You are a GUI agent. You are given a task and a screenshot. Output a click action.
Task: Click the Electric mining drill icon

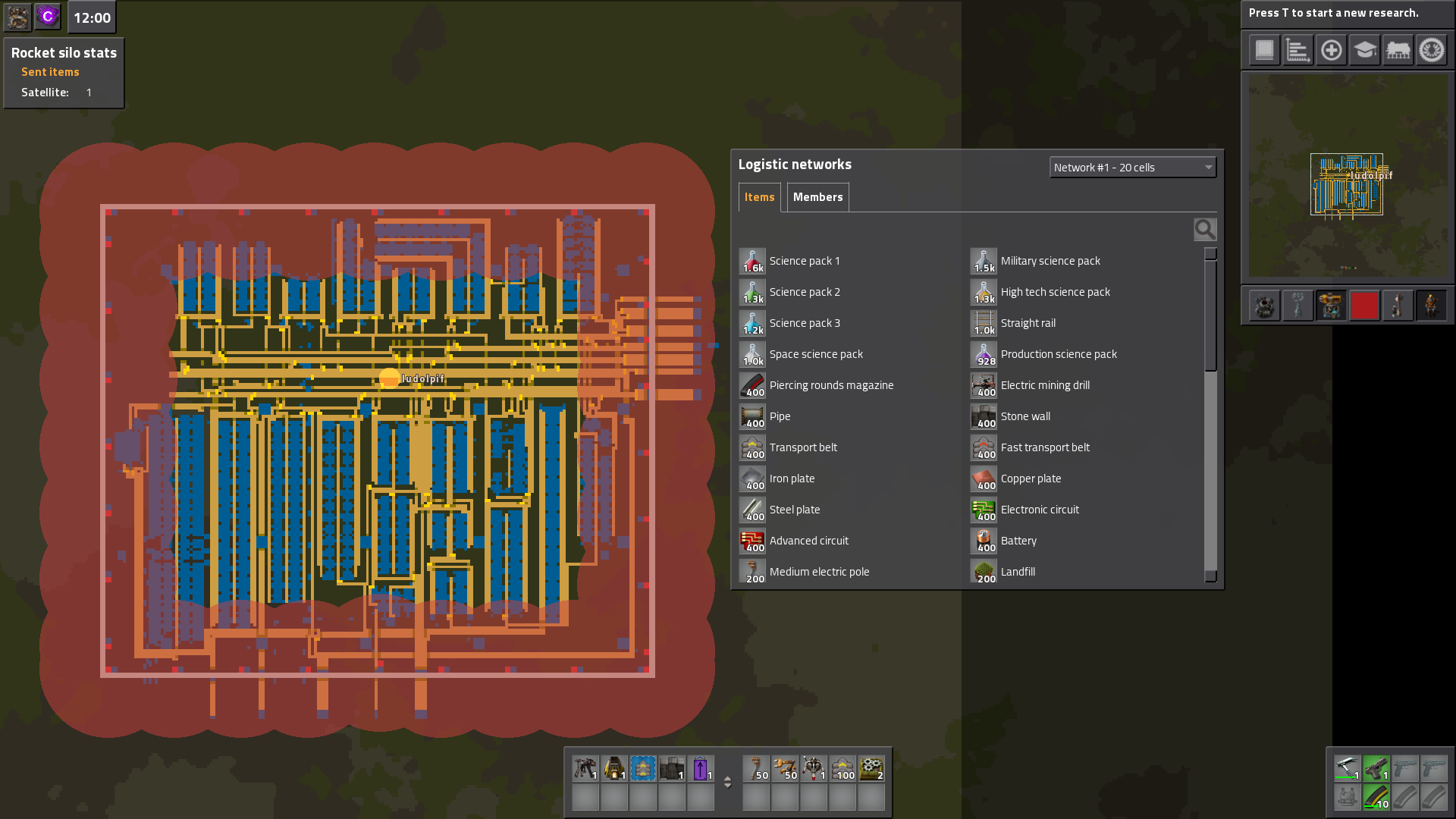[x=984, y=385]
